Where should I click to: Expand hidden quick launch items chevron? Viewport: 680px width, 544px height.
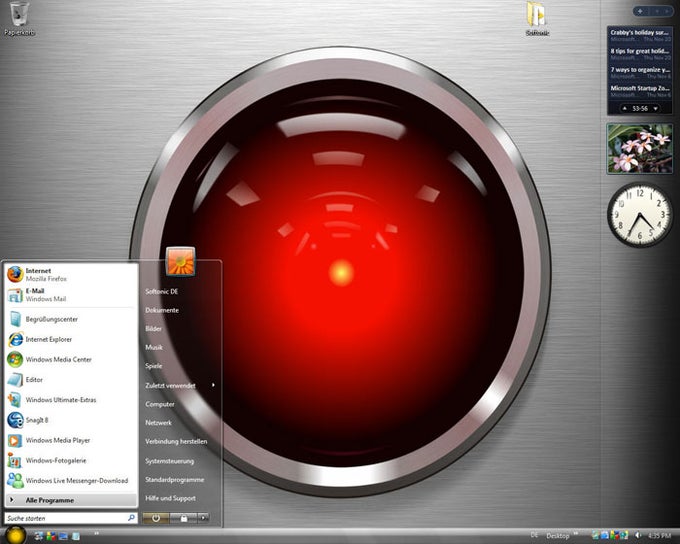click(96, 533)
